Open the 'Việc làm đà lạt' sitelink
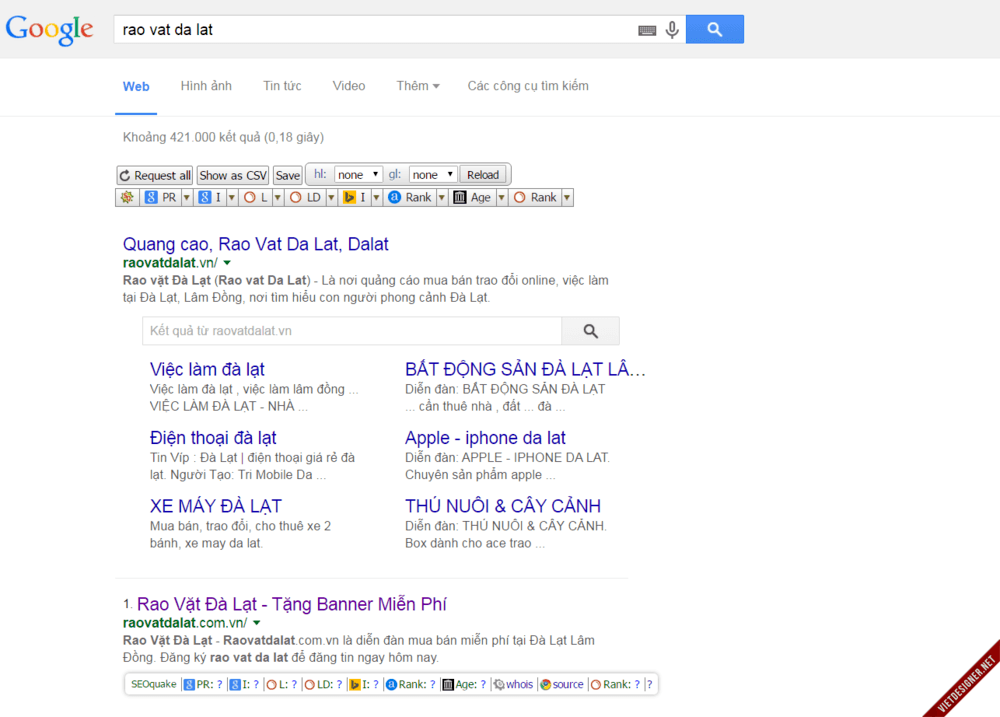Screen dimensions: 1000x717 (207, 369)
